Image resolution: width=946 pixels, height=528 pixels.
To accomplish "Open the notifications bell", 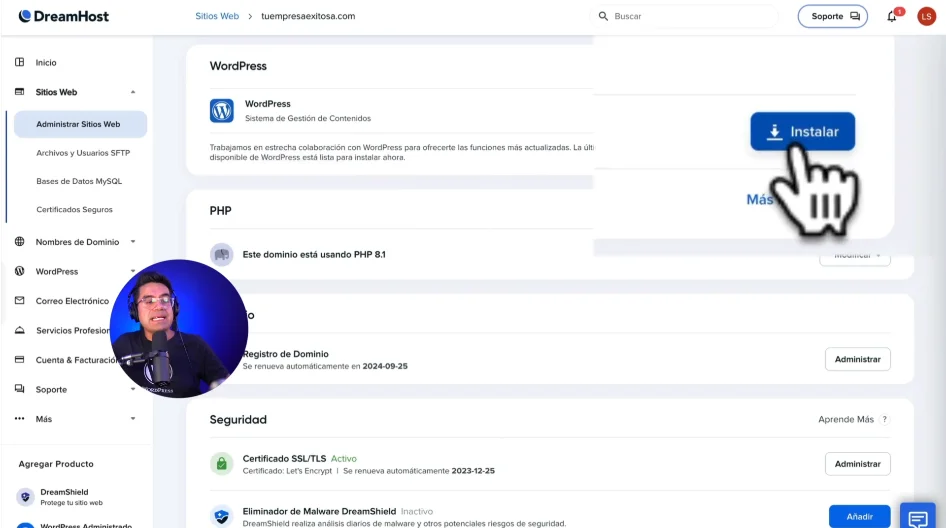I will point(892,16).
